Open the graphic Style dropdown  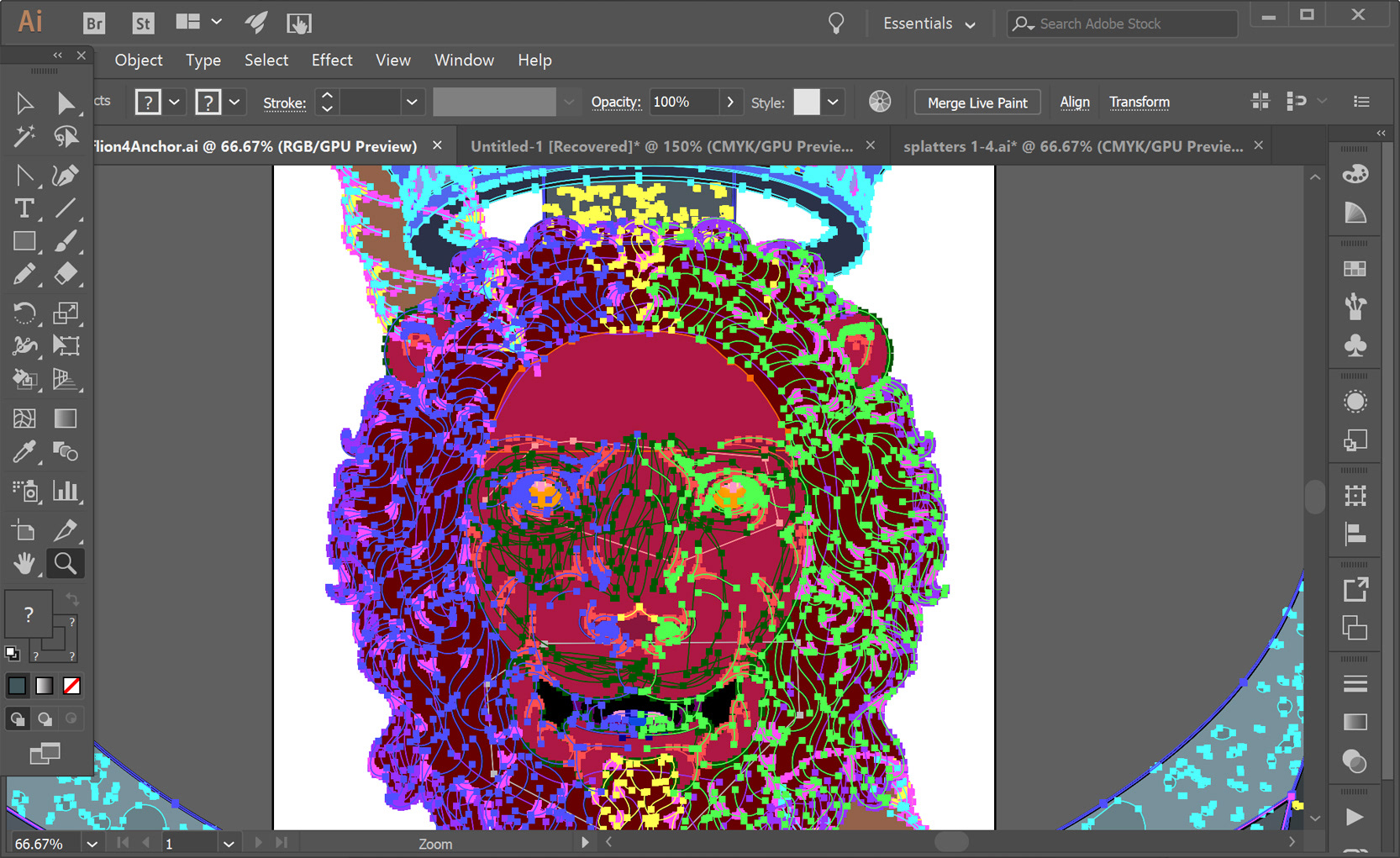pos(833,103)
